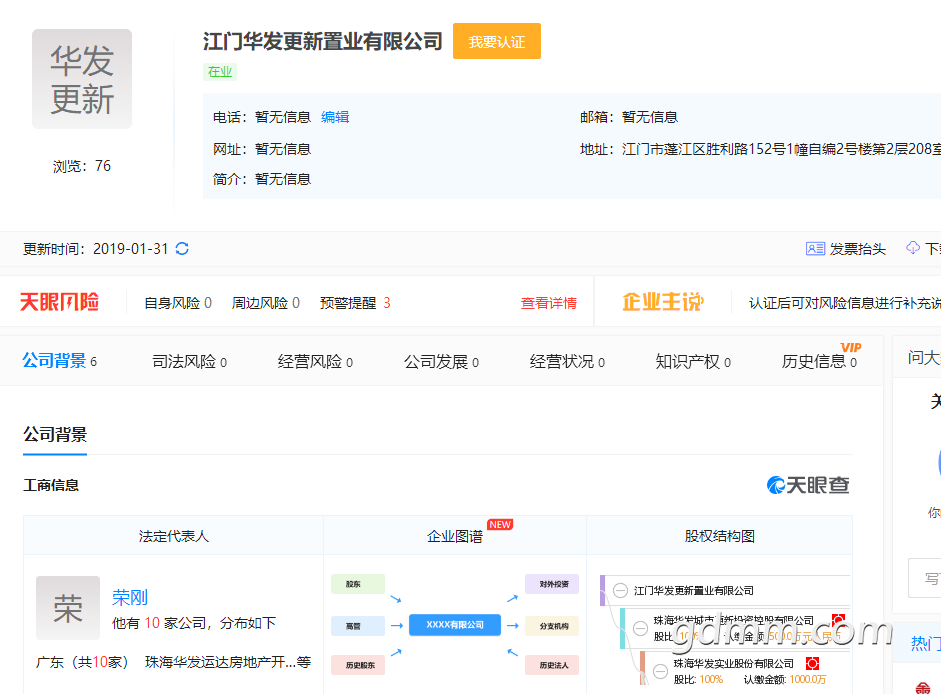This screenshot has width=941, height=694.
Task: Click the 历史法人 node in enterprise graph
Action: tap(552, 665)
